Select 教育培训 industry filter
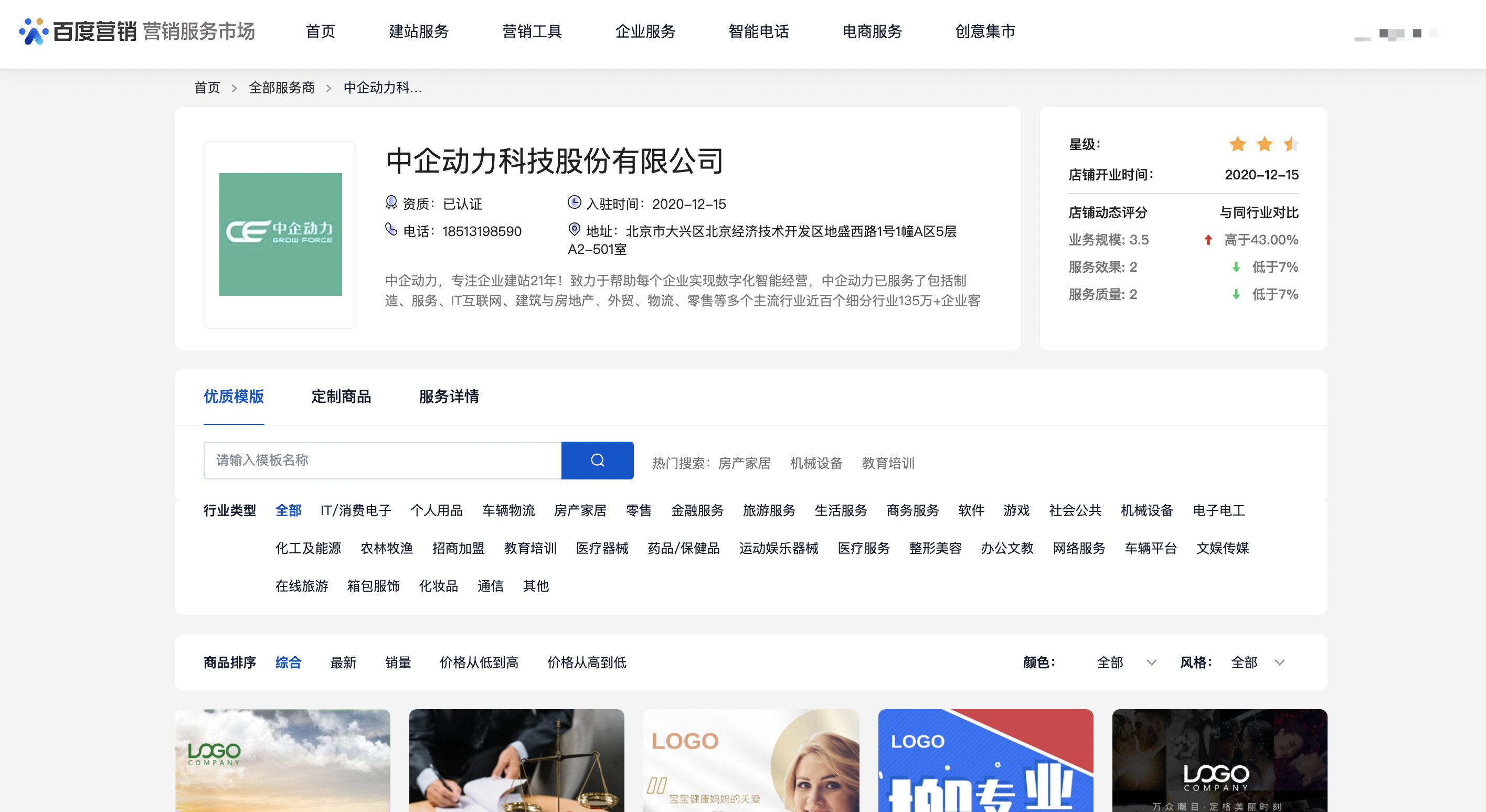The height and width of the screenshot is (812, 1486). (530, 548)
